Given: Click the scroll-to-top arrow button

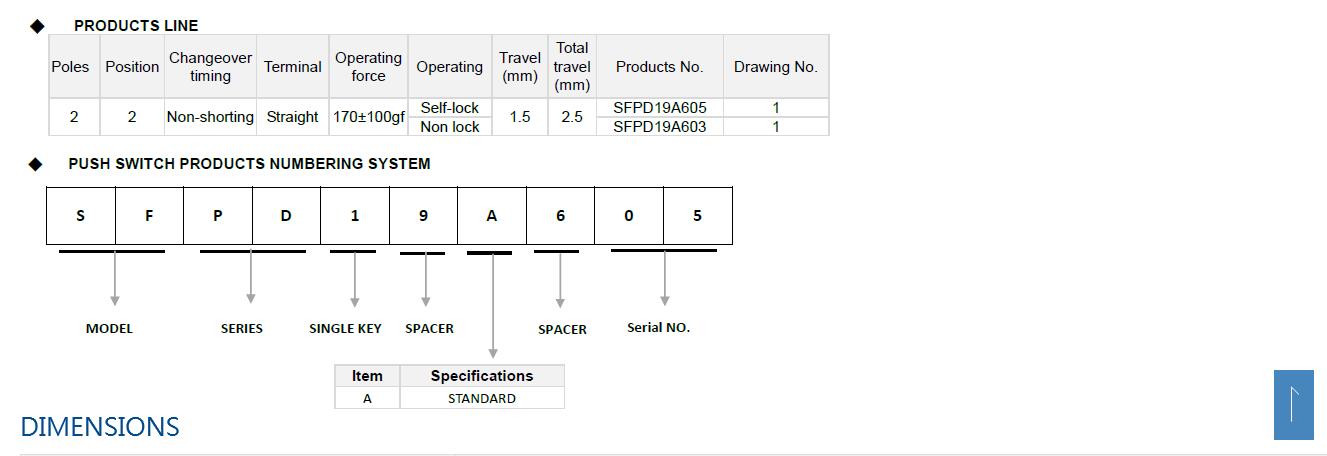Looking at the screenshot, I should (1293, 404).
